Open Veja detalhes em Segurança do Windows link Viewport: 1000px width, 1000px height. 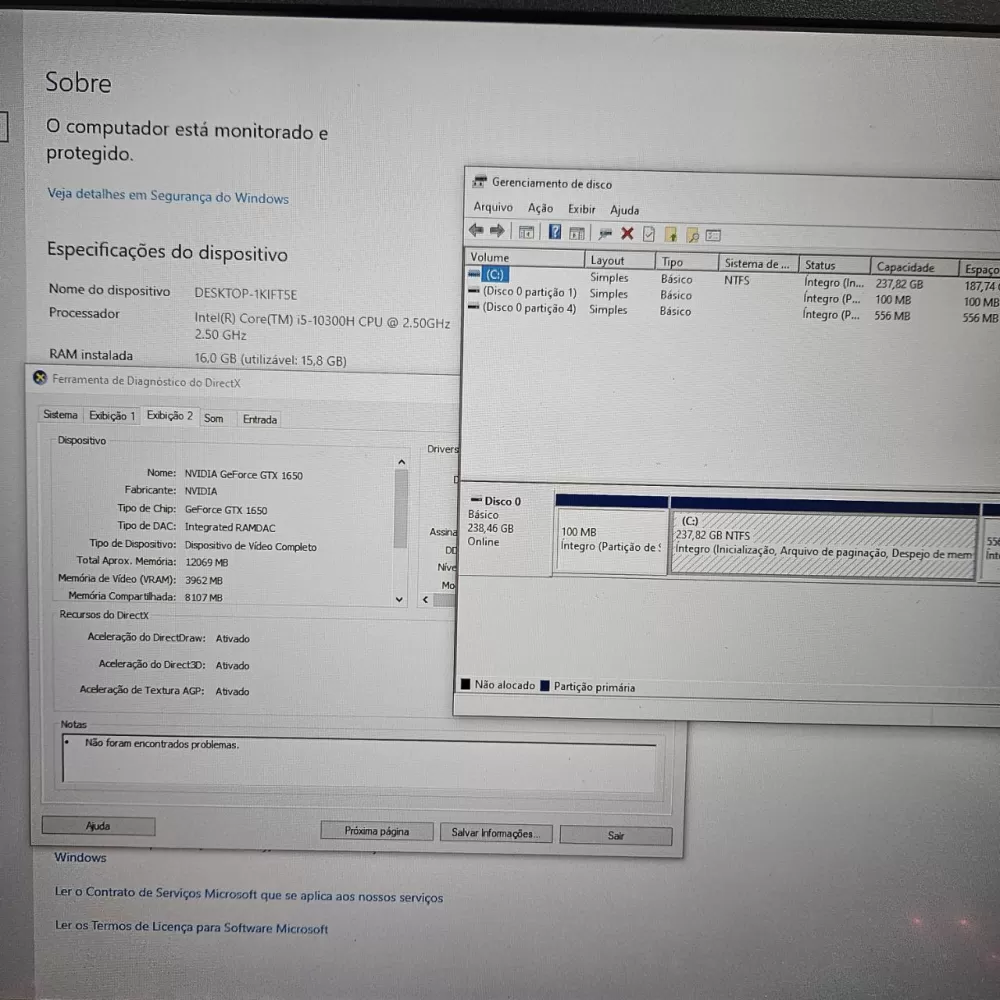pyautogui.click(x=168, y=196)
